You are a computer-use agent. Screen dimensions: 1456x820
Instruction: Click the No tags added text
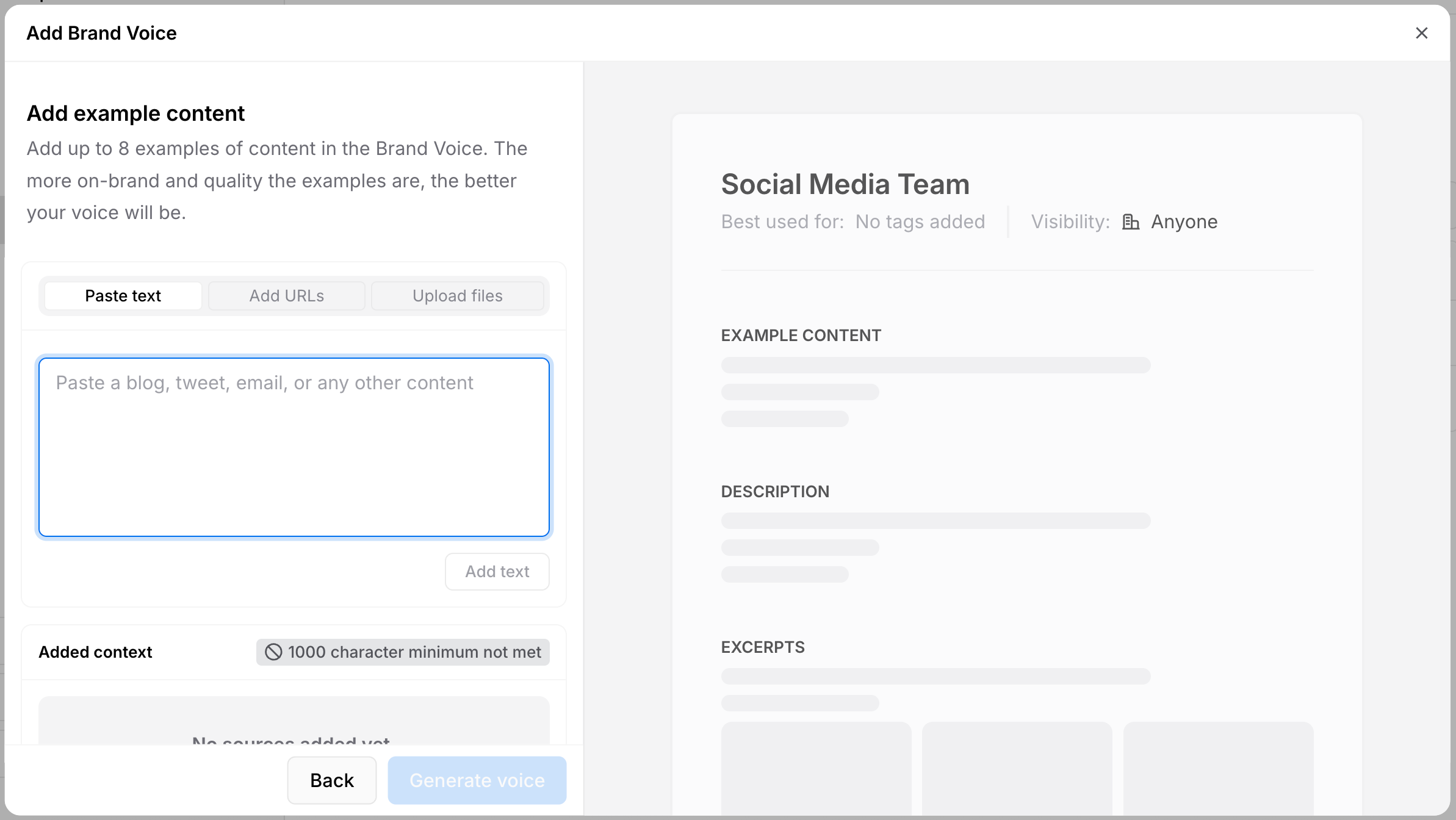pos(920,222)
